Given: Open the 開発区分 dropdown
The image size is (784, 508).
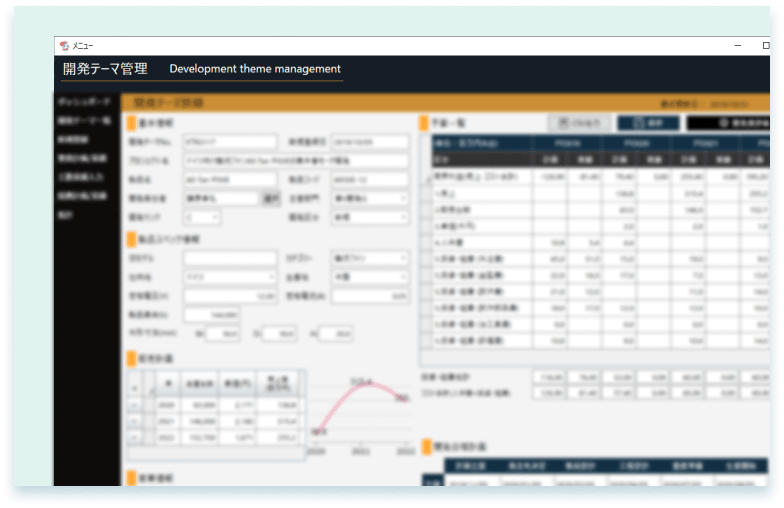Looking at the screenshot, I should click(371, 216).
